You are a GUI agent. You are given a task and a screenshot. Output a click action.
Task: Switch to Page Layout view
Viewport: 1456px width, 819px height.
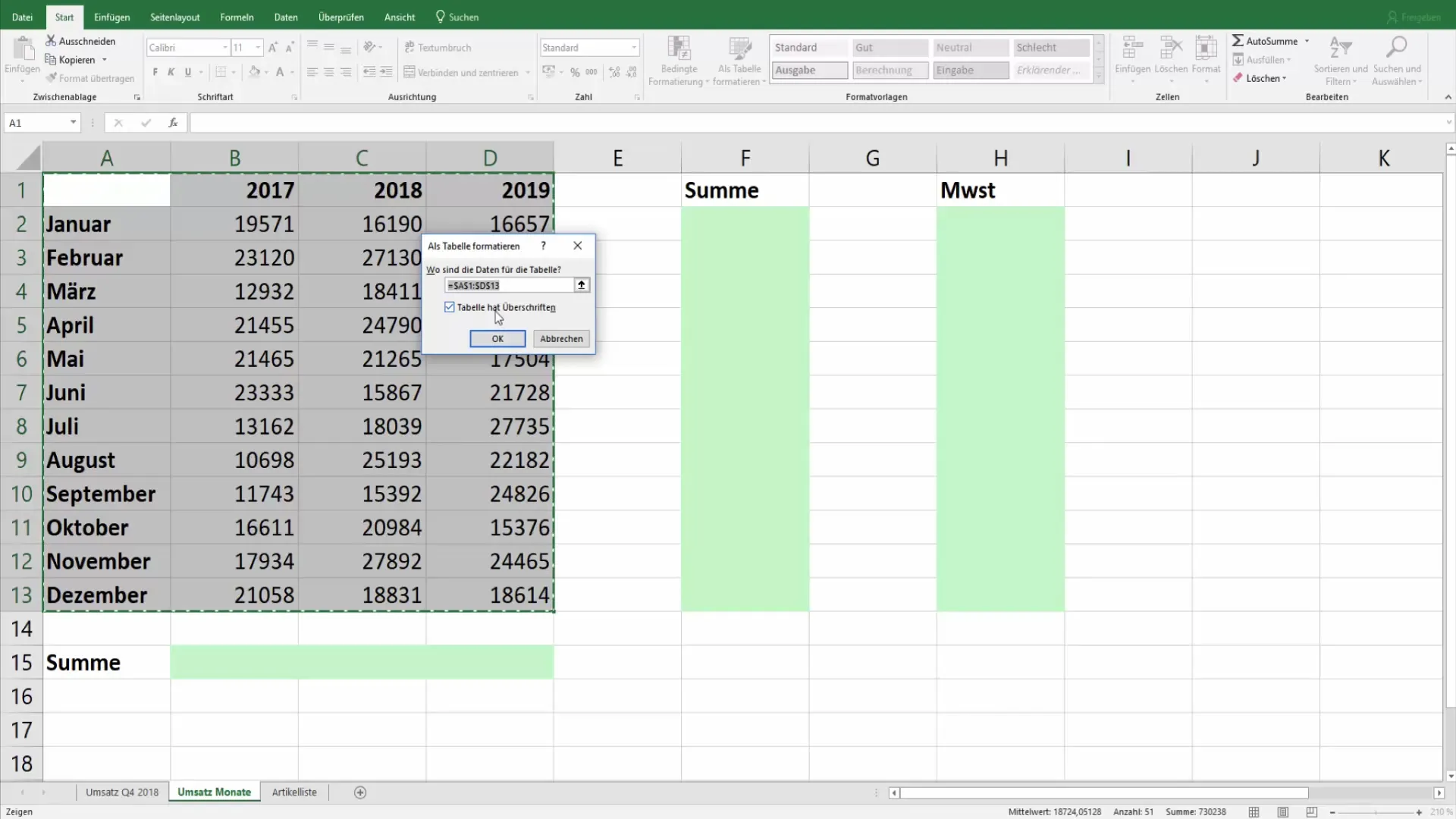(1283, 812)
